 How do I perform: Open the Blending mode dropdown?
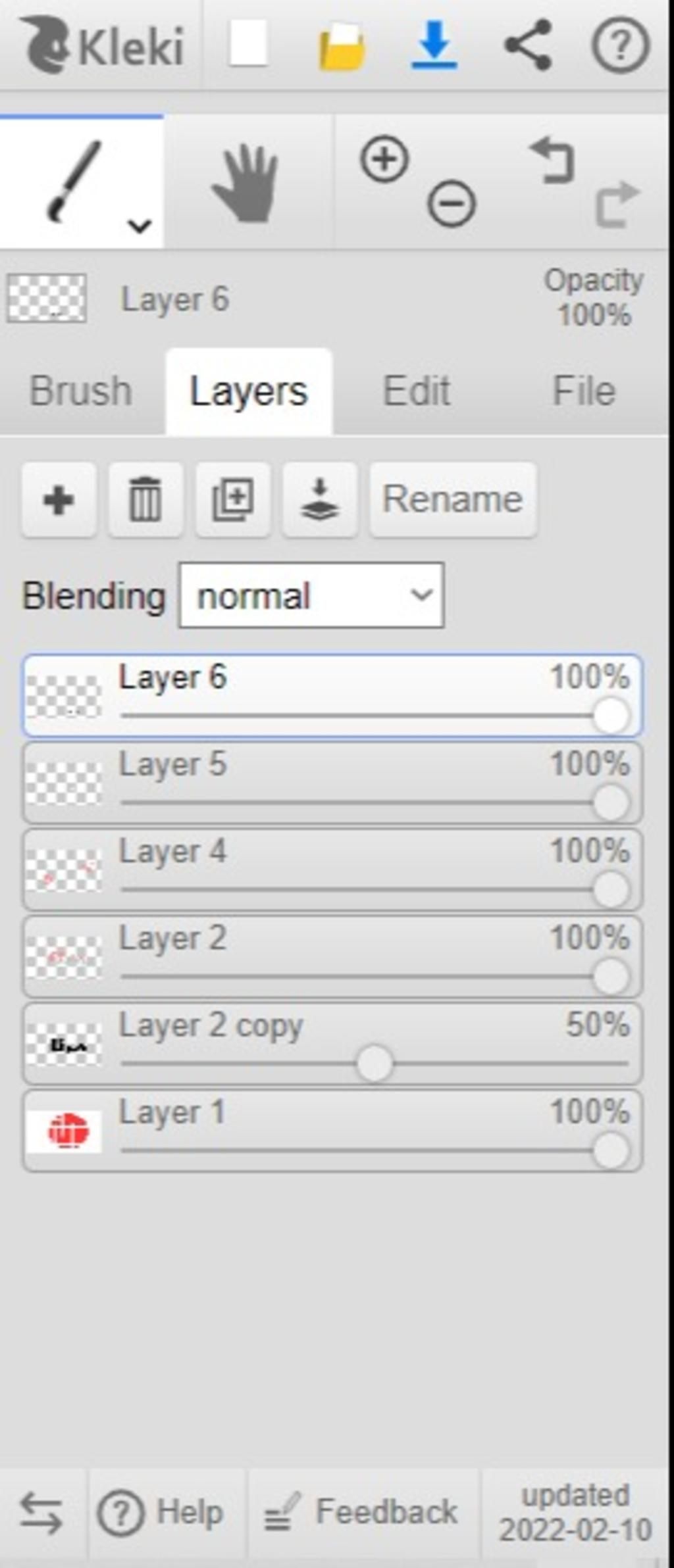[311, 595]
